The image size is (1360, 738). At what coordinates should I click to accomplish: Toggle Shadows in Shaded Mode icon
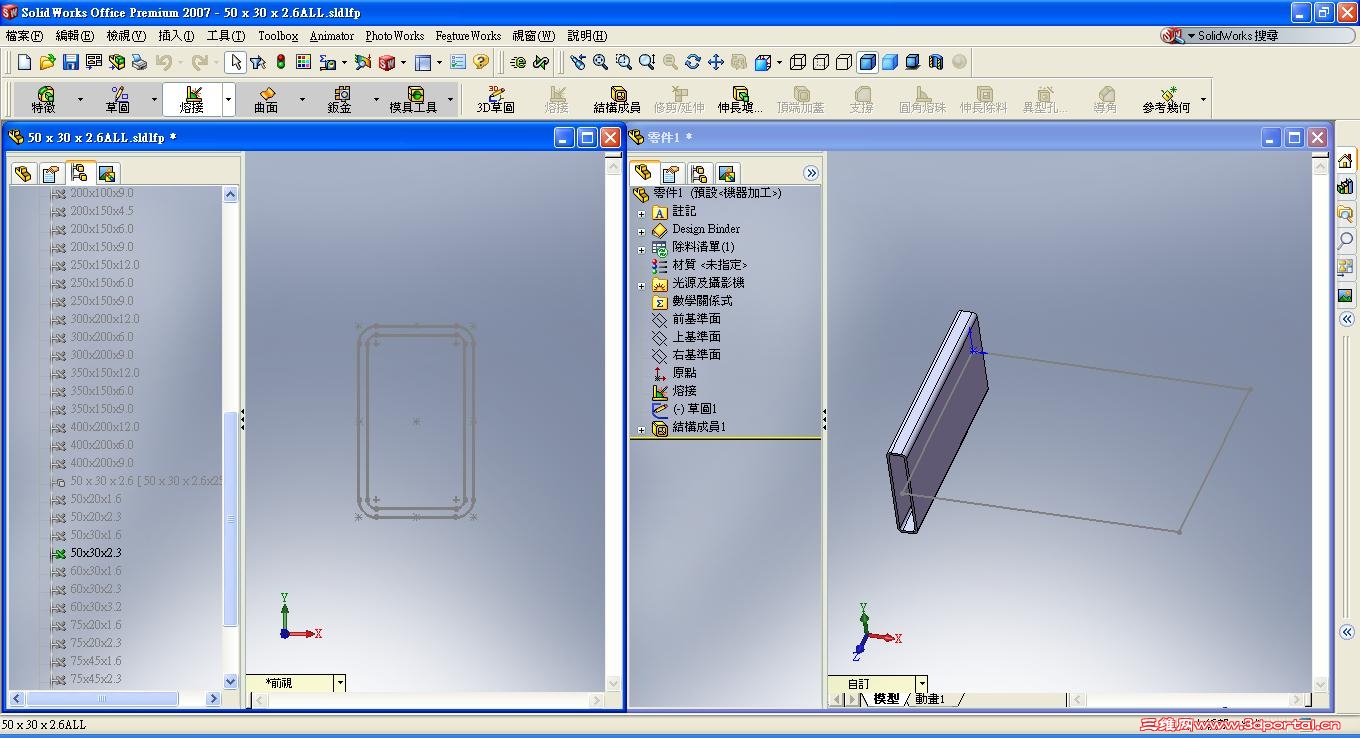[913, 62]
